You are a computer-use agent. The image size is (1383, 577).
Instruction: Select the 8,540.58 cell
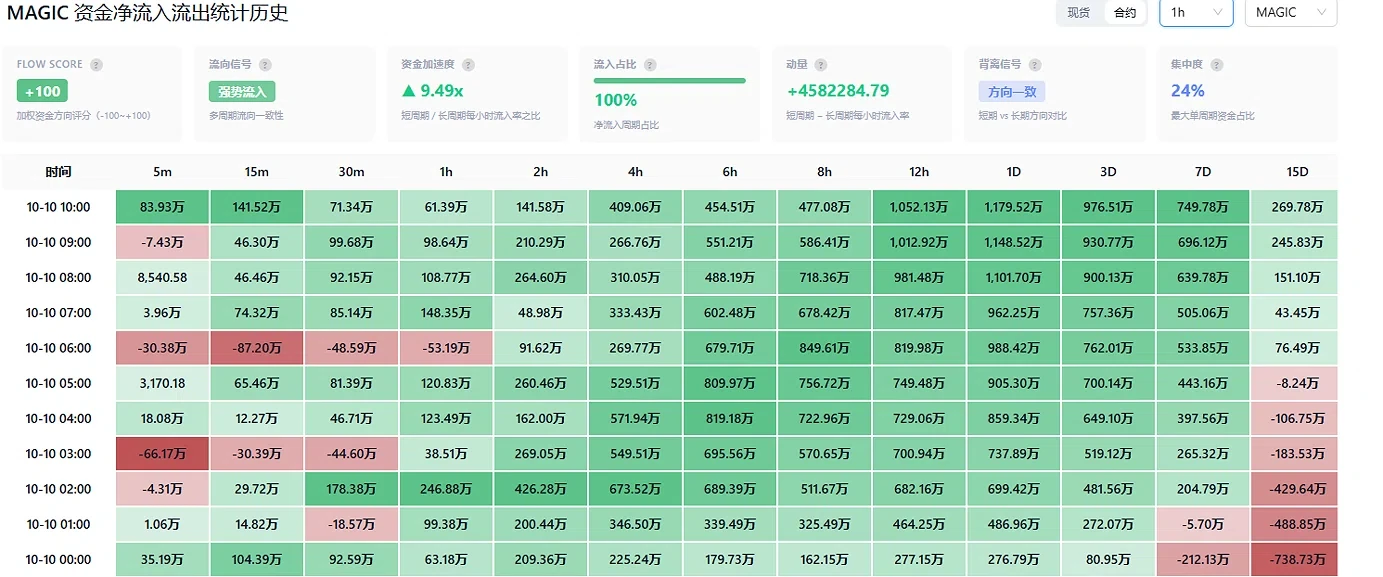coord(162,277)
